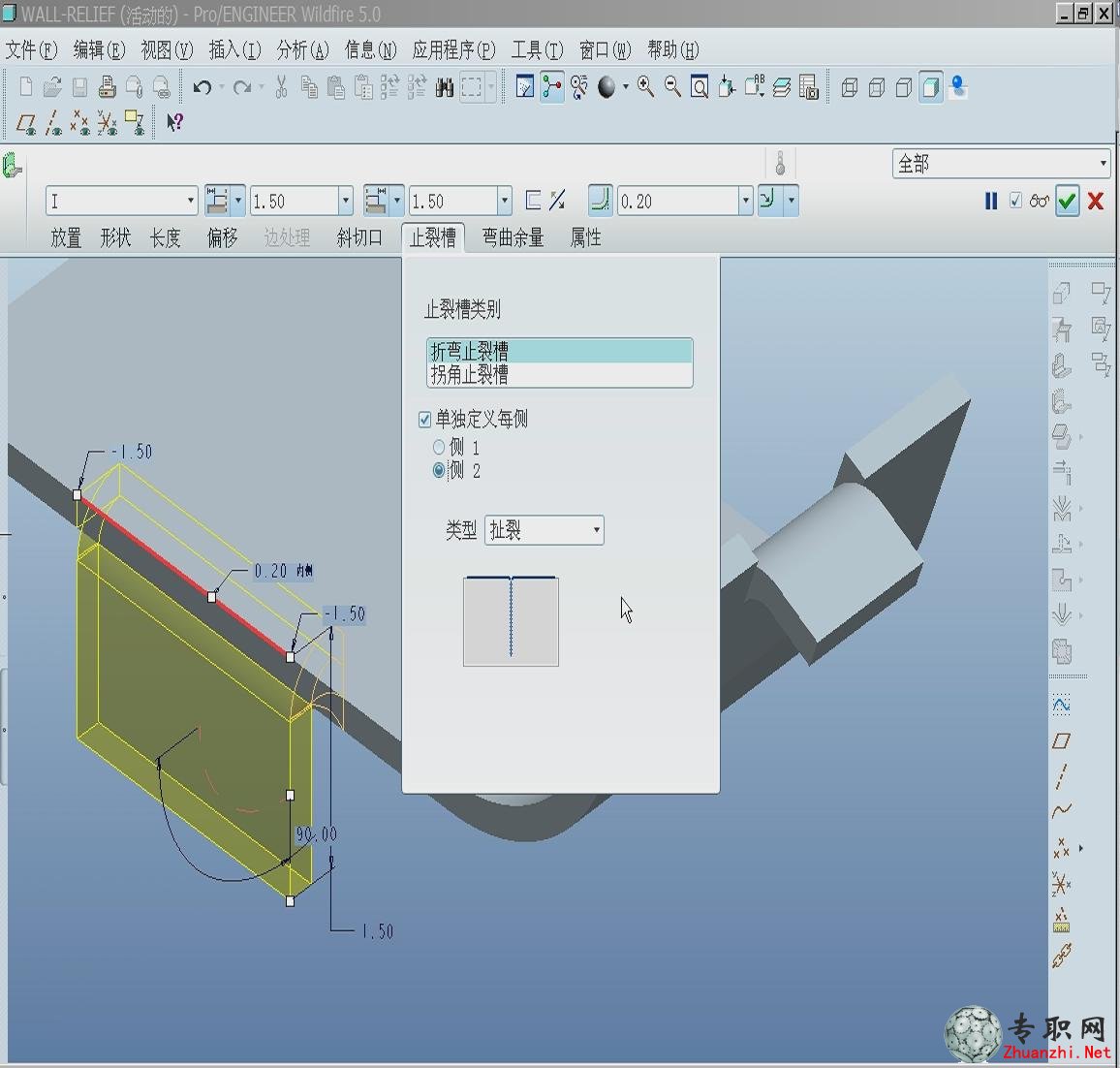Click the Refit view icon
The height and width of the screenshot is (1068, 1120).
pyautogui.click(x=700, y=87)
